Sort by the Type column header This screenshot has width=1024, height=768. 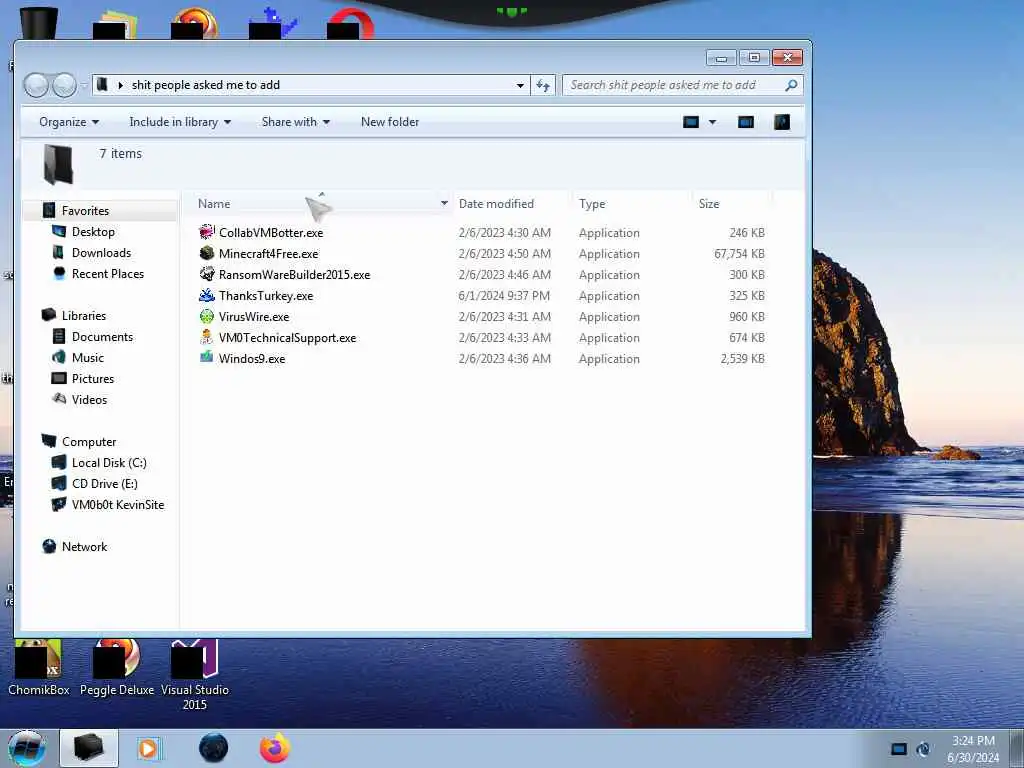pos(592,204)
